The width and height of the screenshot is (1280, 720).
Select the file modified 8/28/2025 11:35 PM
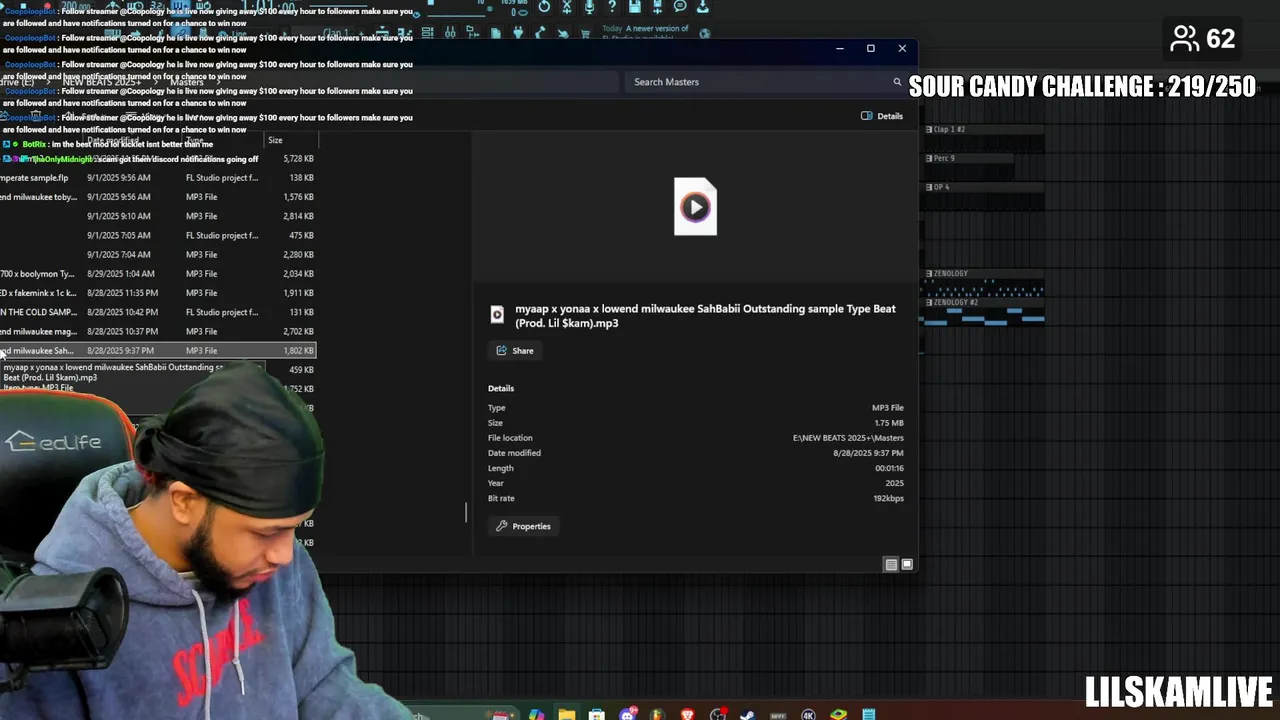point(157,293)
